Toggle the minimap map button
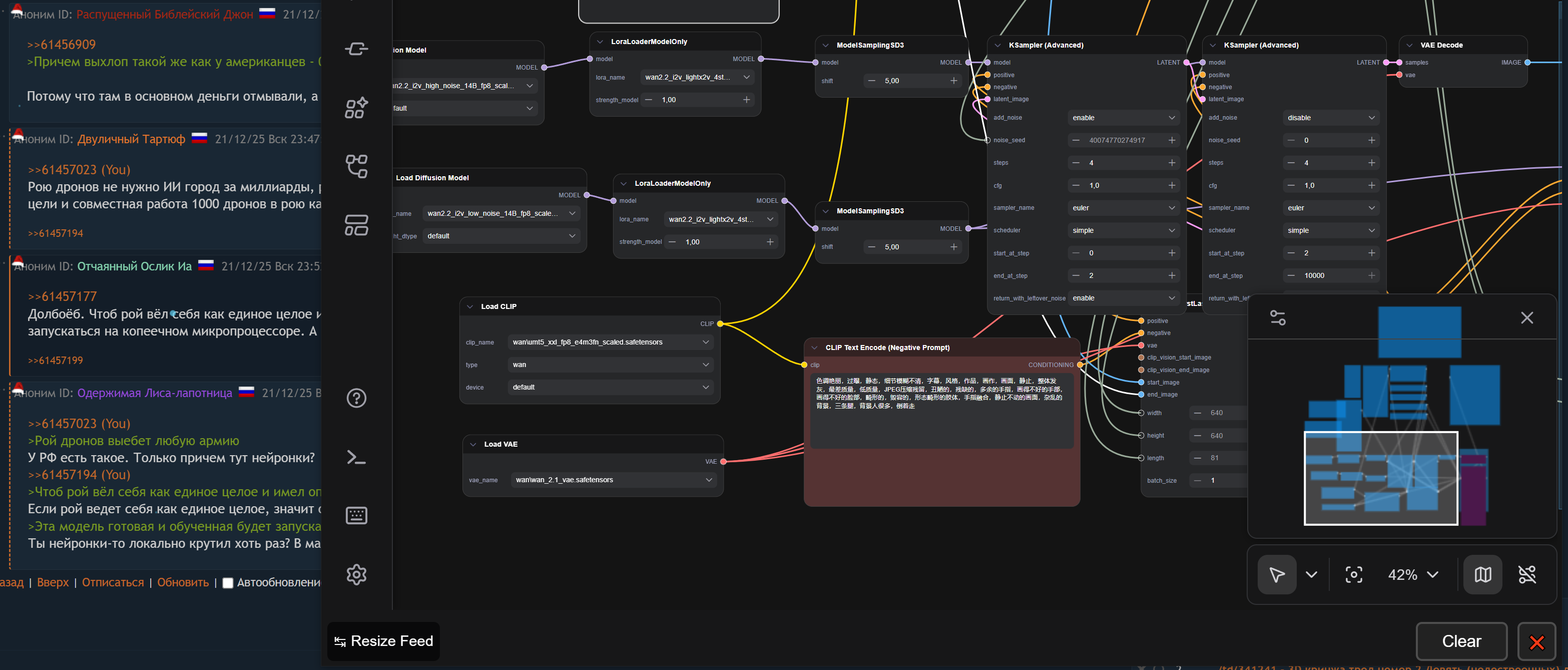 point(1482,574)
